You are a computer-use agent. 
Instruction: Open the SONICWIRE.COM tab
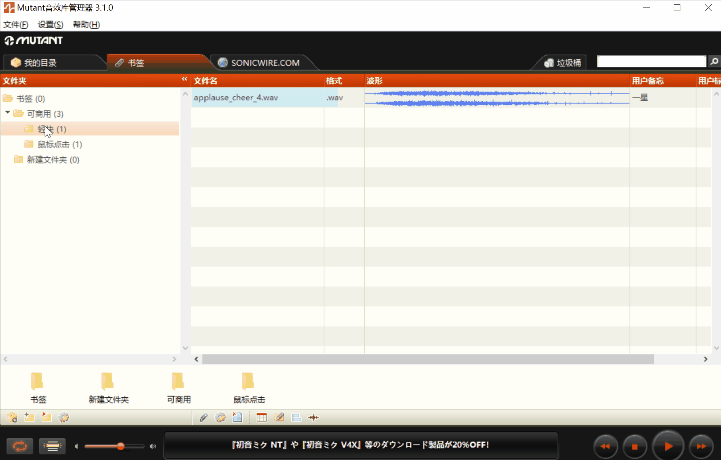265,63
